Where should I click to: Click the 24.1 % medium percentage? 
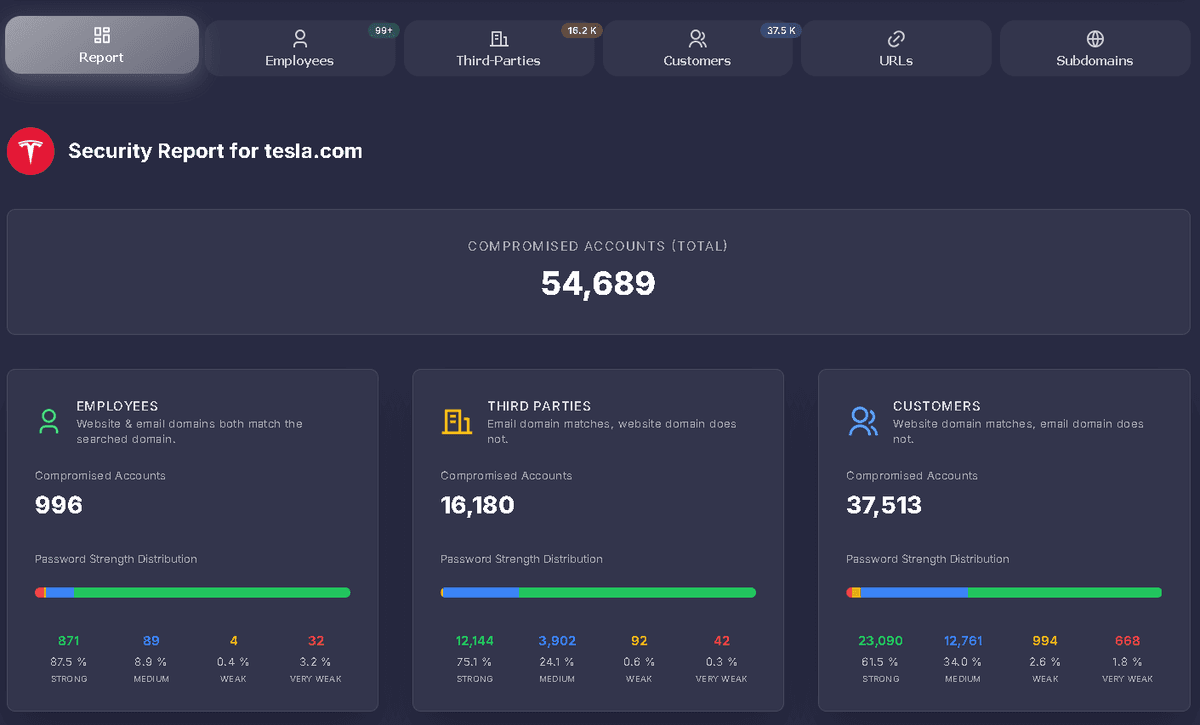coord(557,662)
